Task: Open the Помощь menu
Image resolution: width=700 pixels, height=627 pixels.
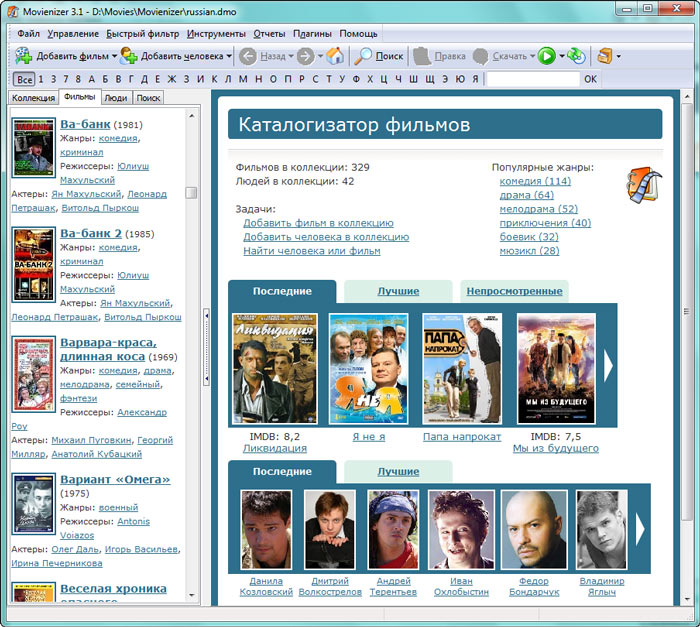Action: pos(358,34)
